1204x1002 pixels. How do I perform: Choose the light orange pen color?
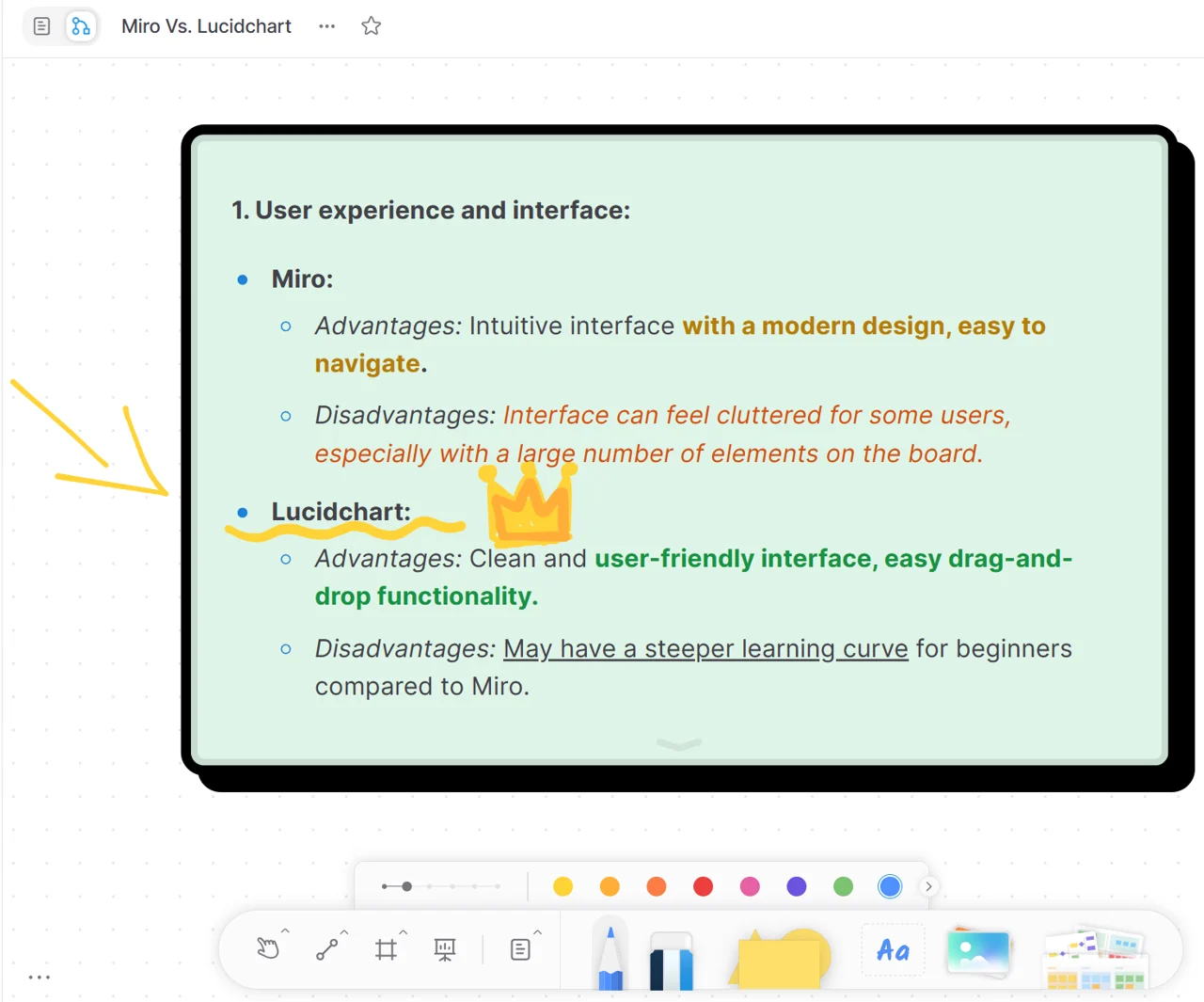[610, 886]
